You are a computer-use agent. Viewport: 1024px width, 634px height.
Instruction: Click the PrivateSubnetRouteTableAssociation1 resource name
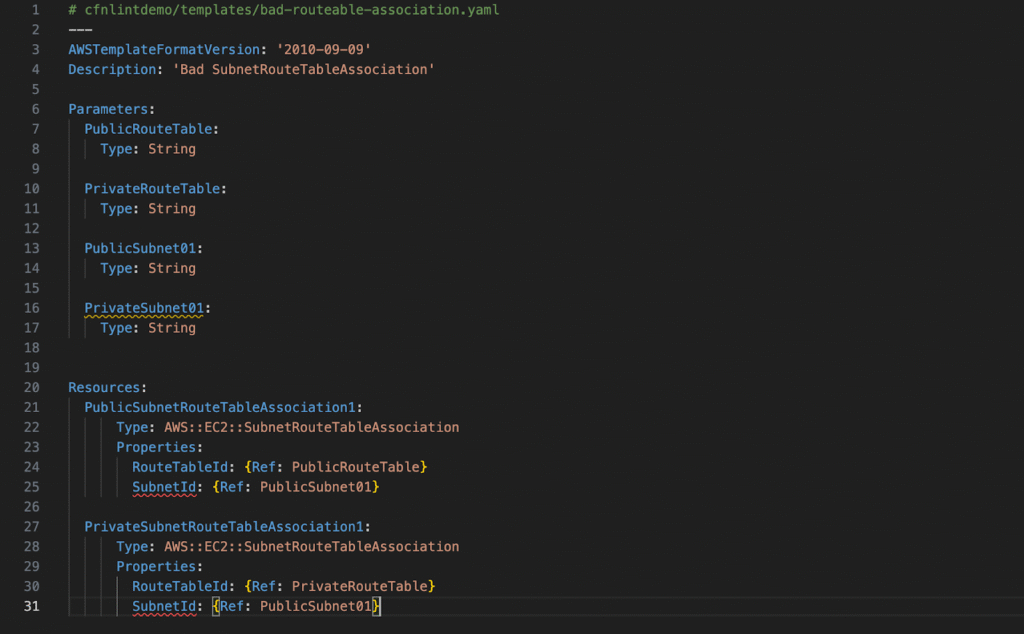click(224, 527)
